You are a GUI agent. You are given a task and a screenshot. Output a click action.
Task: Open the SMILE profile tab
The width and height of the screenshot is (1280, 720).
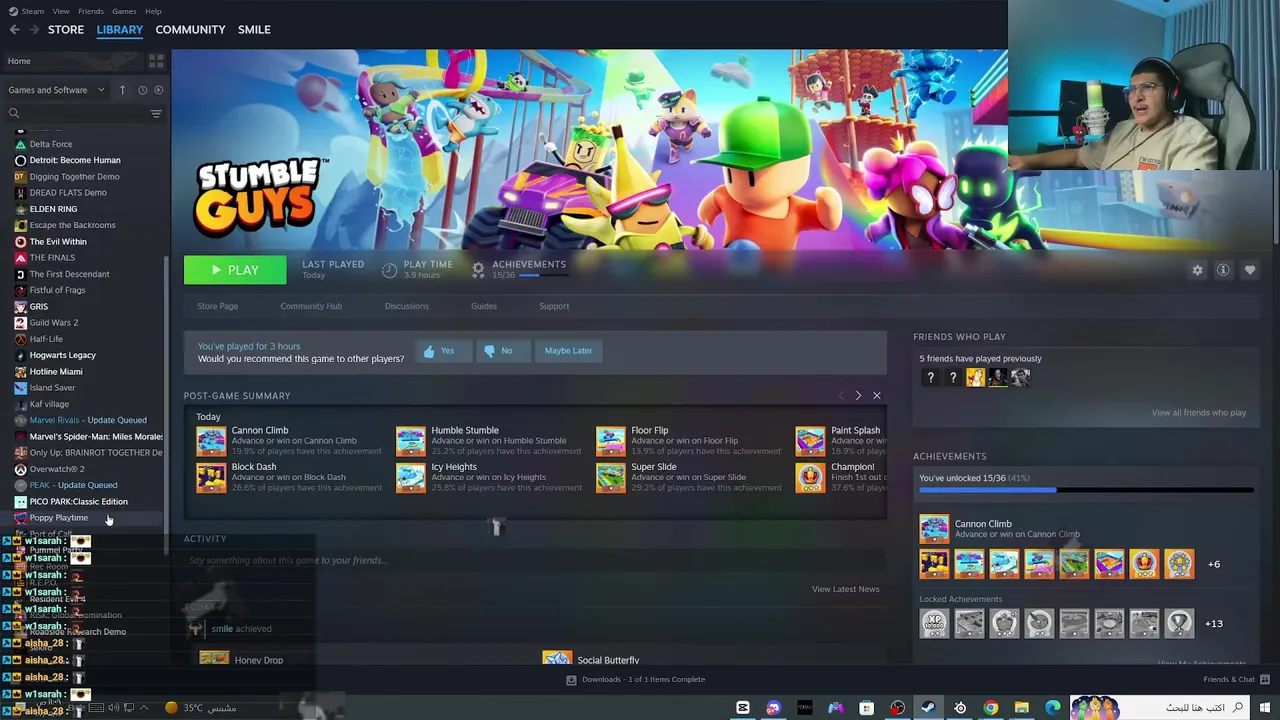tap(254, 30)
